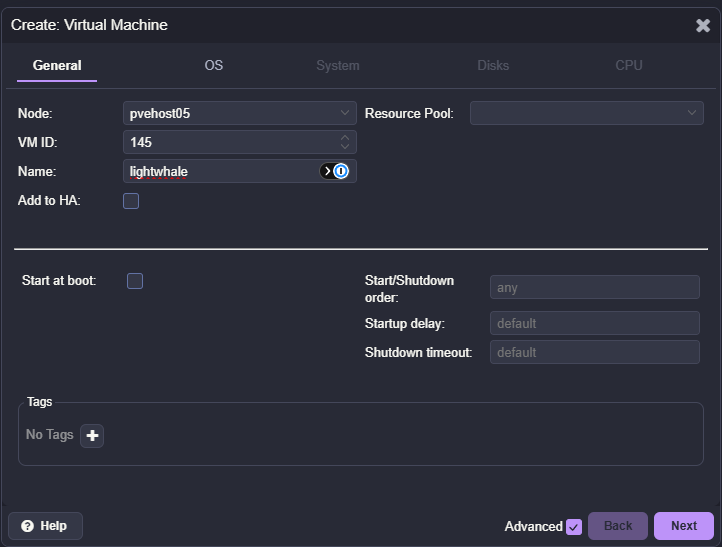722x547 pixels.
Task: Focus the Start/Shutdown order field
Action: [594, 288]
